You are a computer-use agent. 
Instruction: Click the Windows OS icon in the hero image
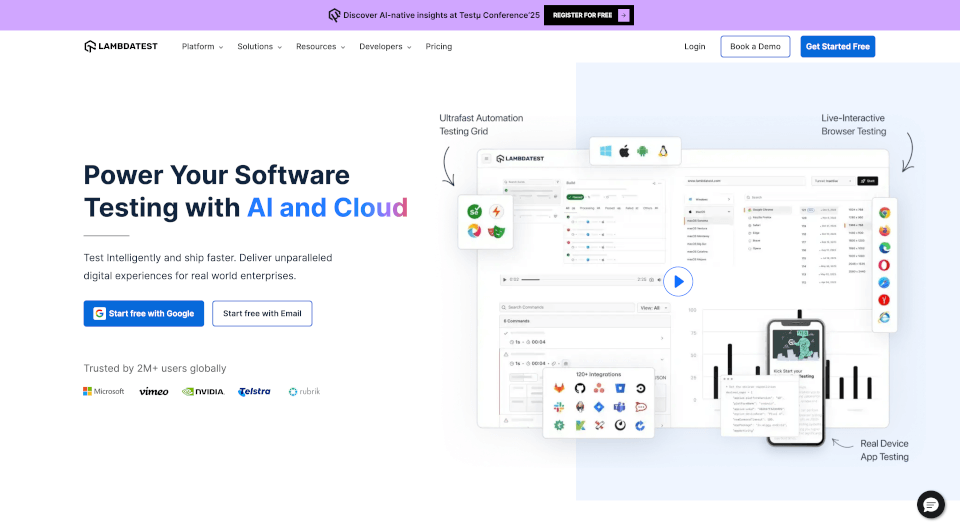(x=605, y=152)
